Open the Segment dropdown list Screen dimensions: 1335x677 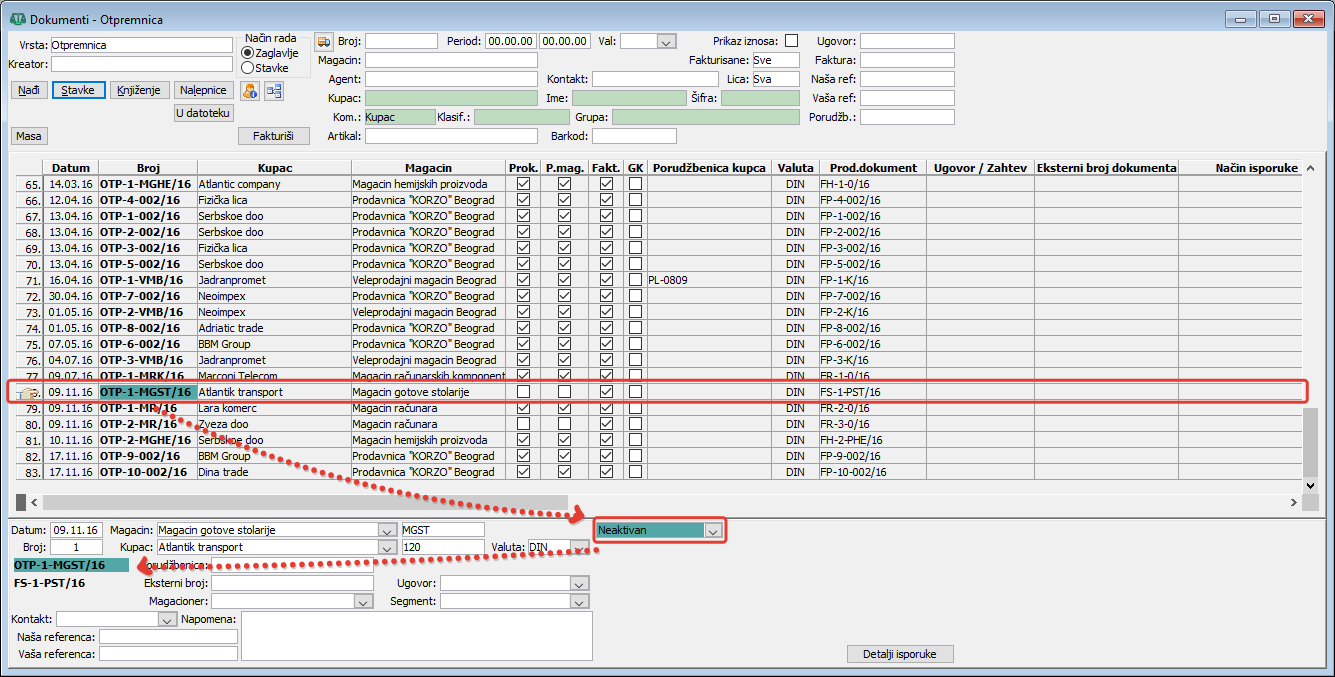(x=578, y=602)
